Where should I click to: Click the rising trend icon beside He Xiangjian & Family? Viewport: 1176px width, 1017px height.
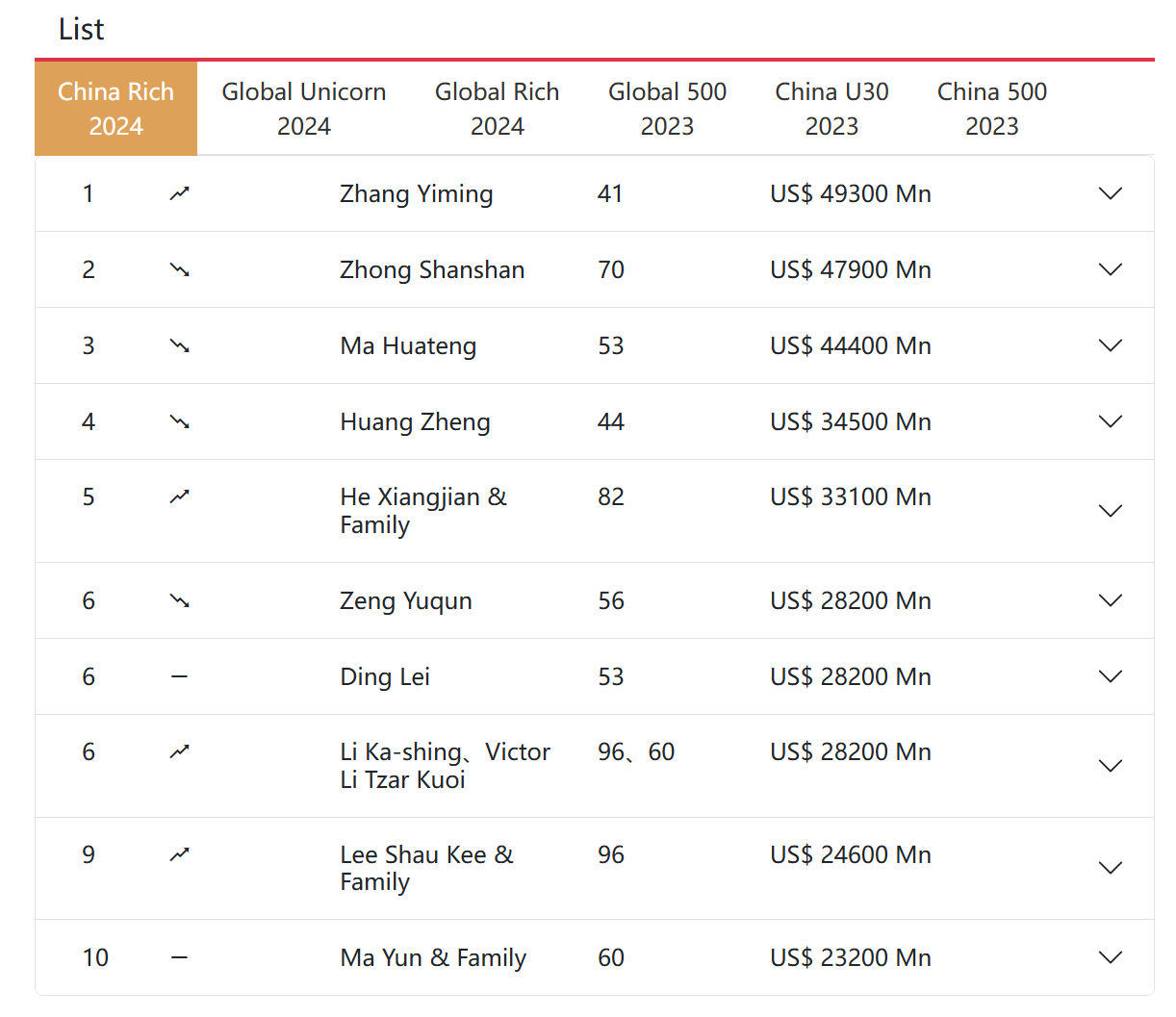tap(179, 496)
